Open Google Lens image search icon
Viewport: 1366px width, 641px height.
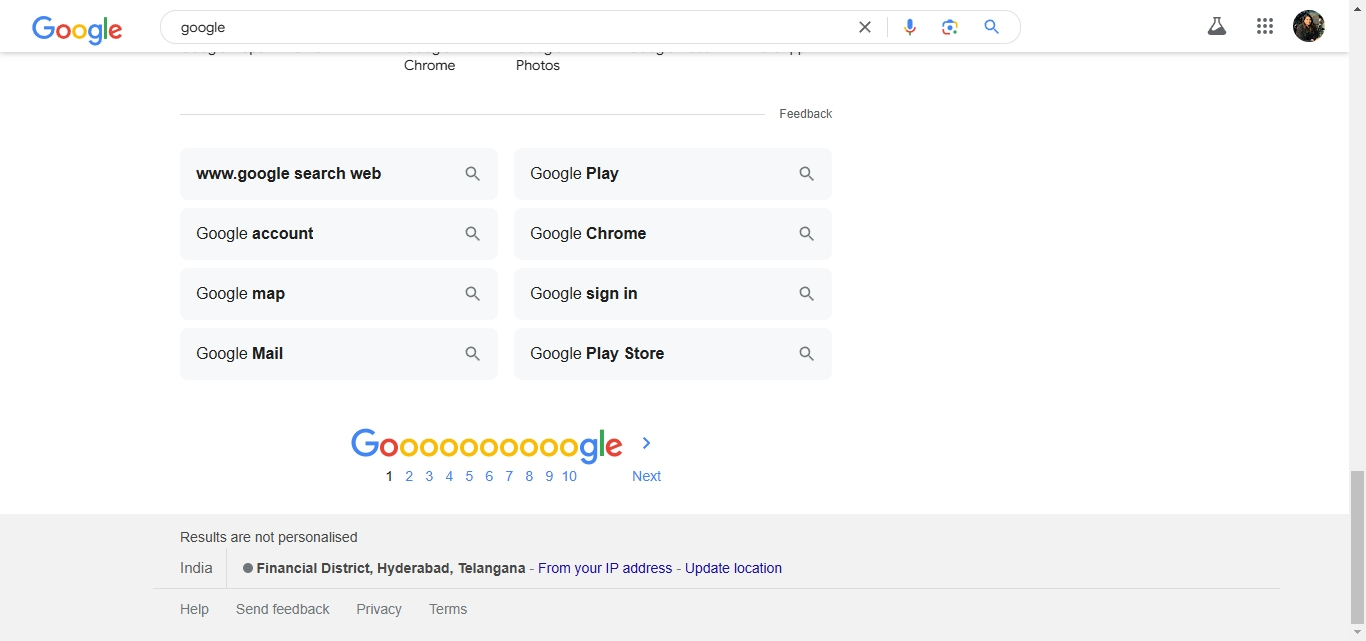950,27
